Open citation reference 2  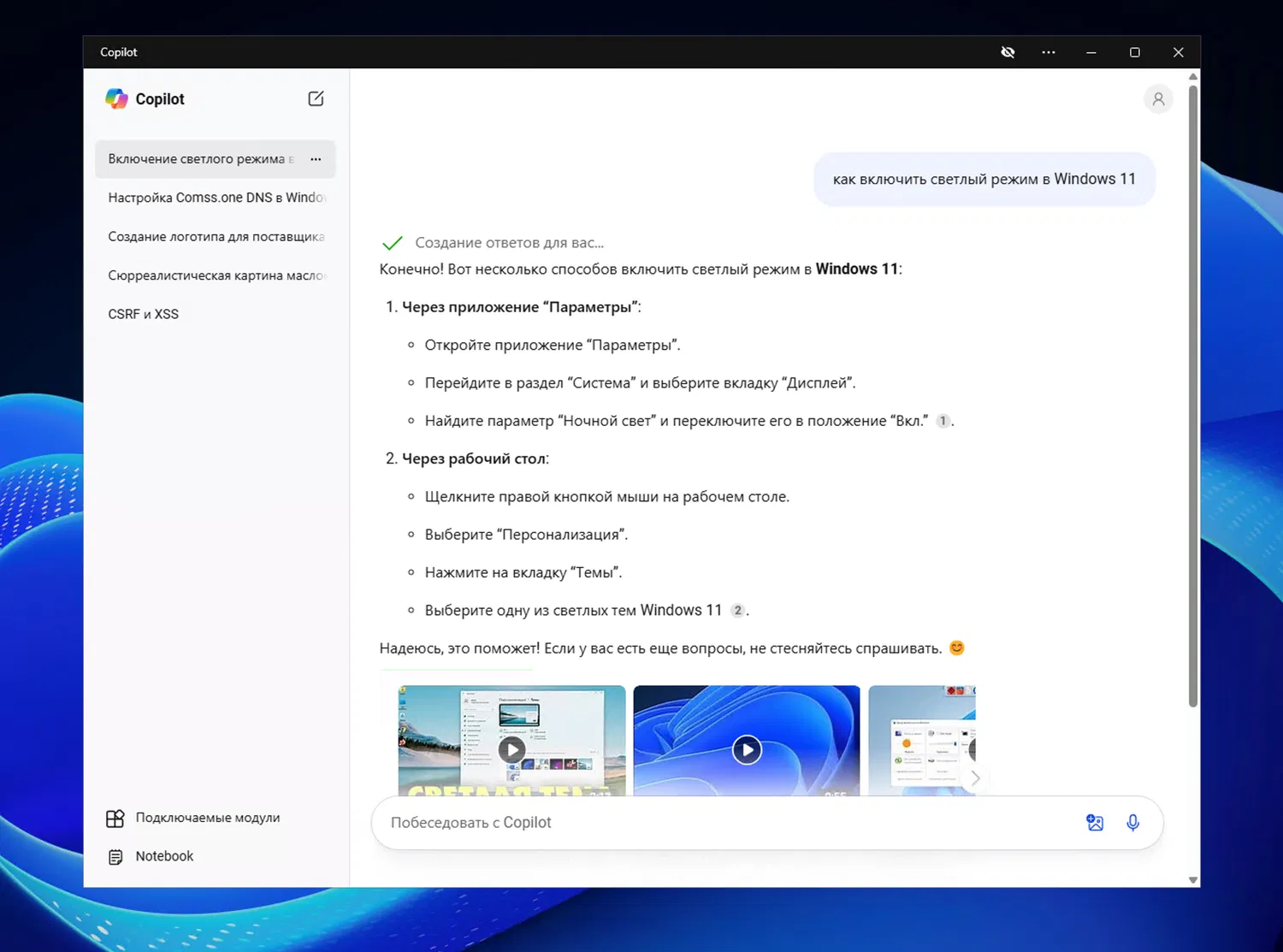tap(737, 611)
